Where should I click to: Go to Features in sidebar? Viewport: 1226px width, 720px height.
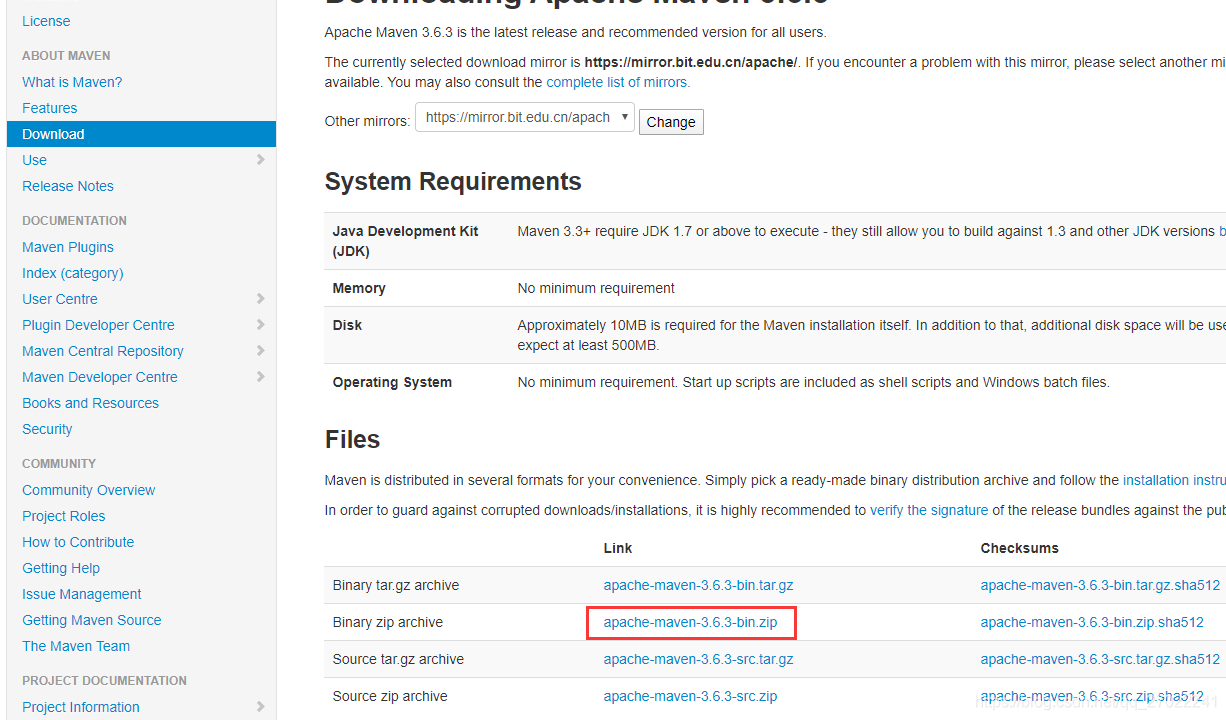click(x=49, y=108)
